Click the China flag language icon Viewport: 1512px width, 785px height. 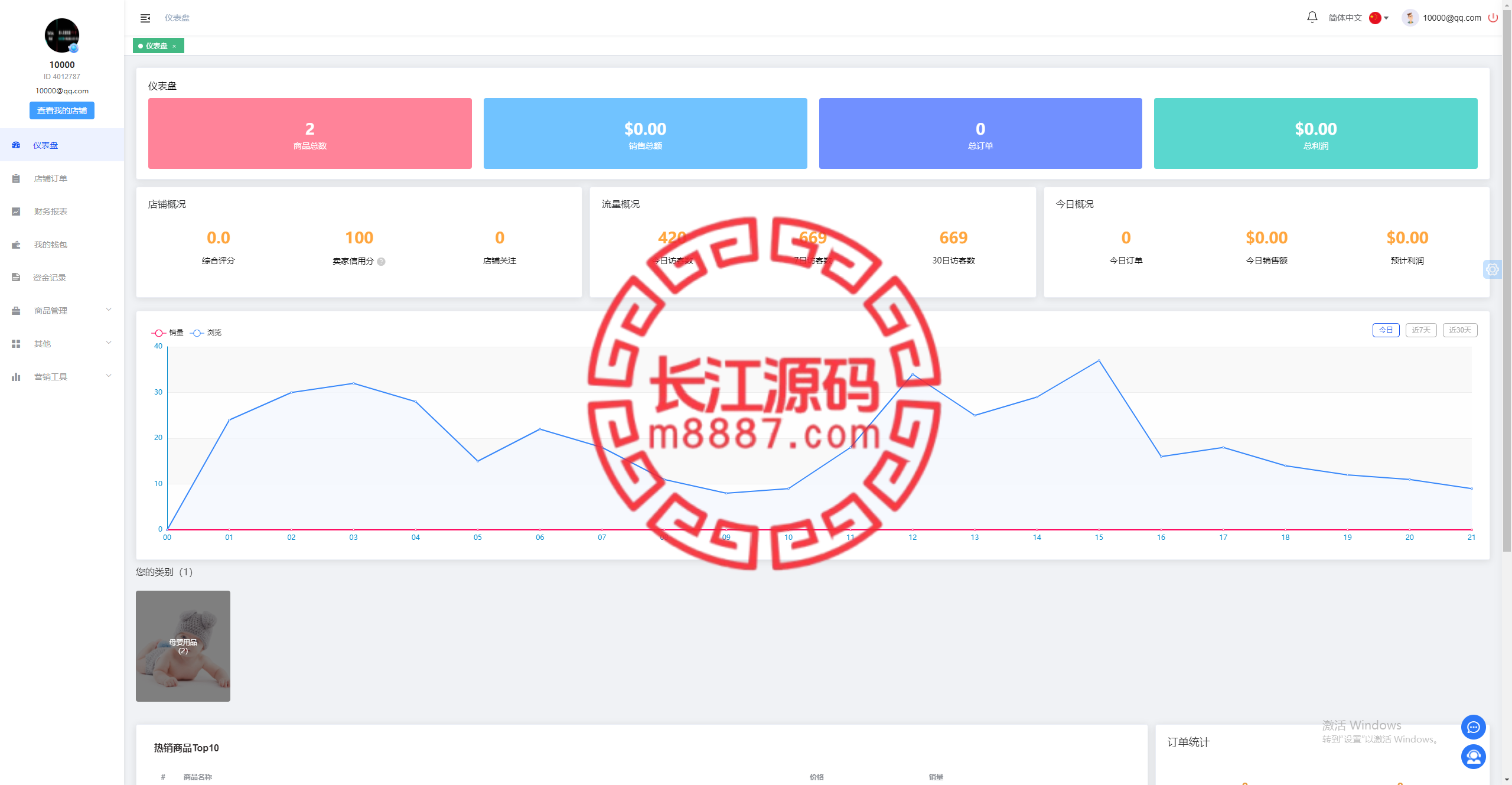[1375, 18]
